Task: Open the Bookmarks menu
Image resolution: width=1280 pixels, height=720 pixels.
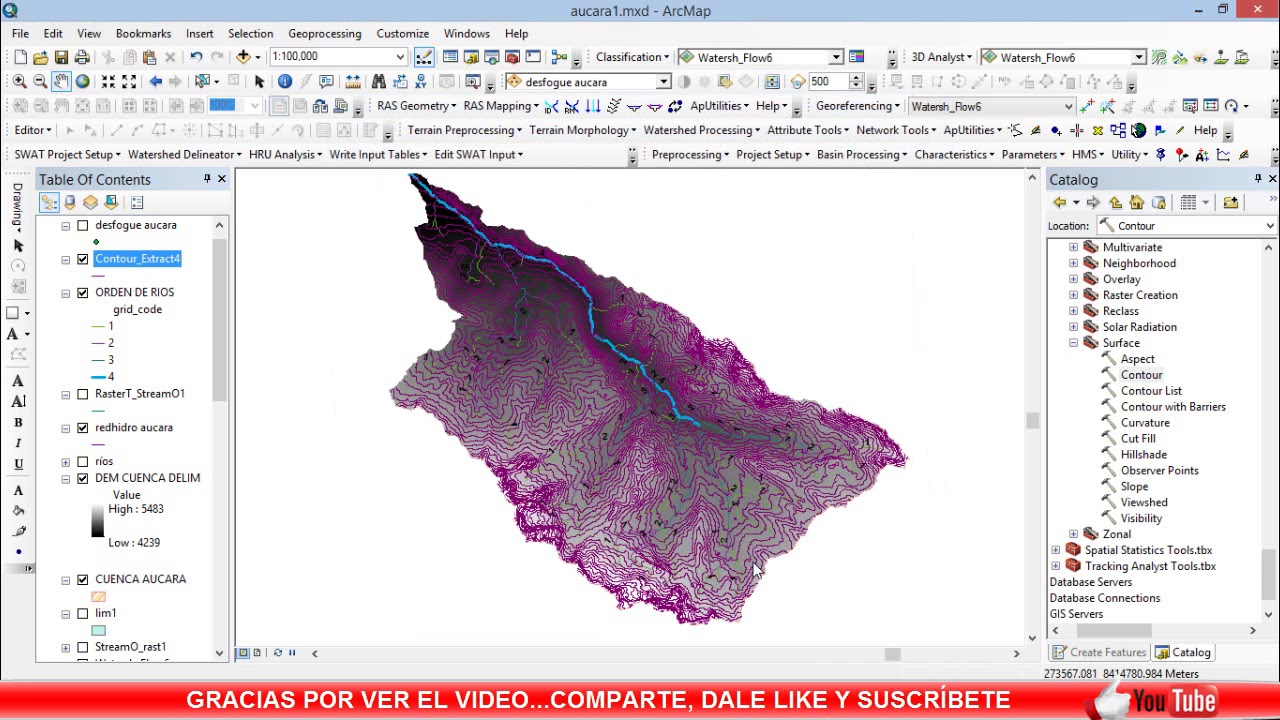Action: point(143,34)
